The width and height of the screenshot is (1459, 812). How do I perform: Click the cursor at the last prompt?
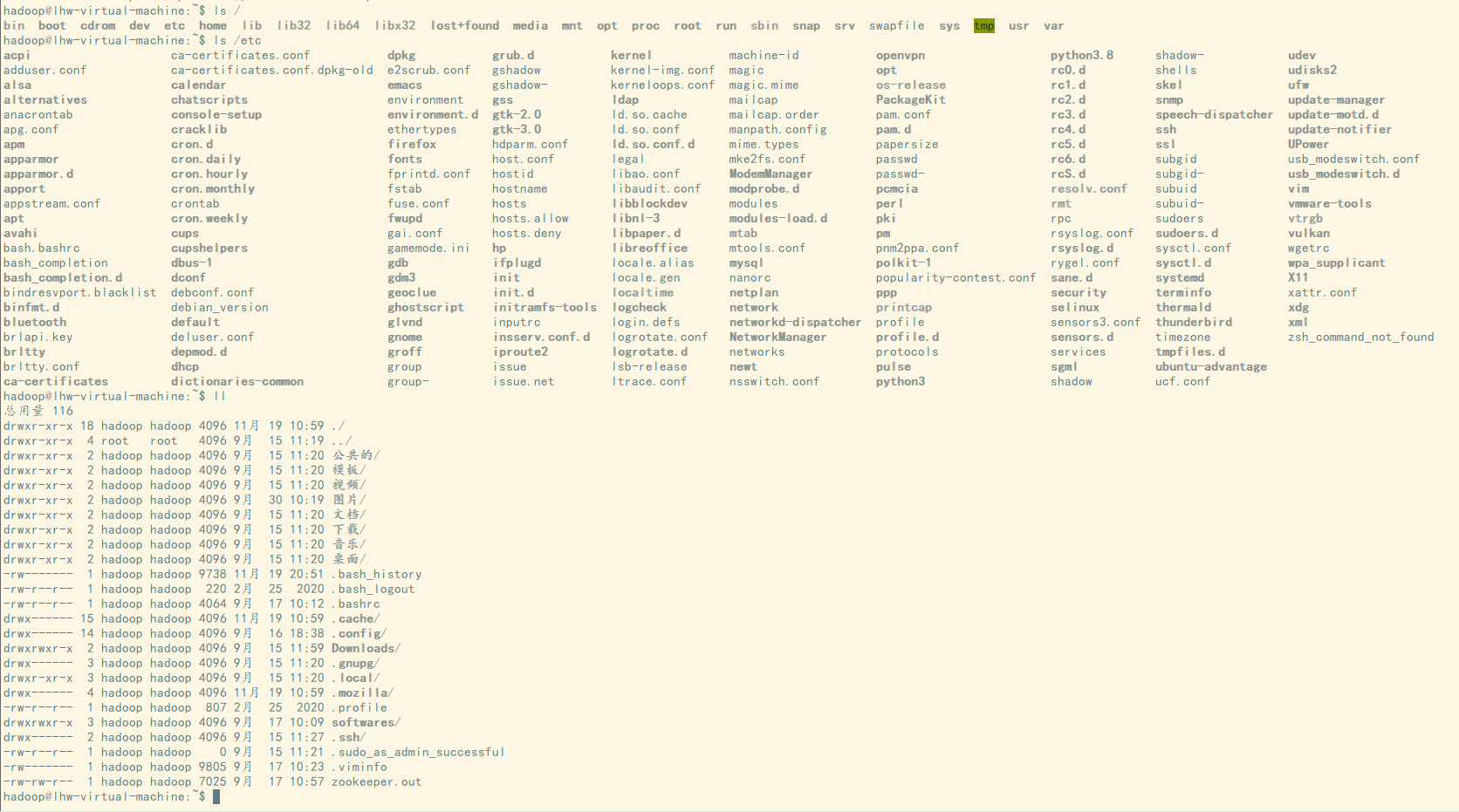tap(216, 797)
